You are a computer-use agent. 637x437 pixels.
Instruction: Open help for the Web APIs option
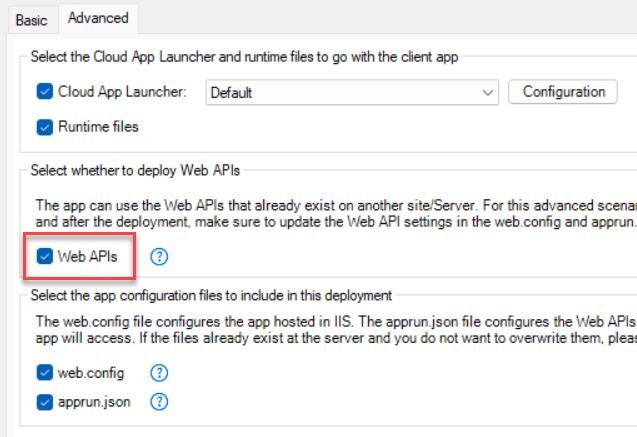tap(159, 257)
